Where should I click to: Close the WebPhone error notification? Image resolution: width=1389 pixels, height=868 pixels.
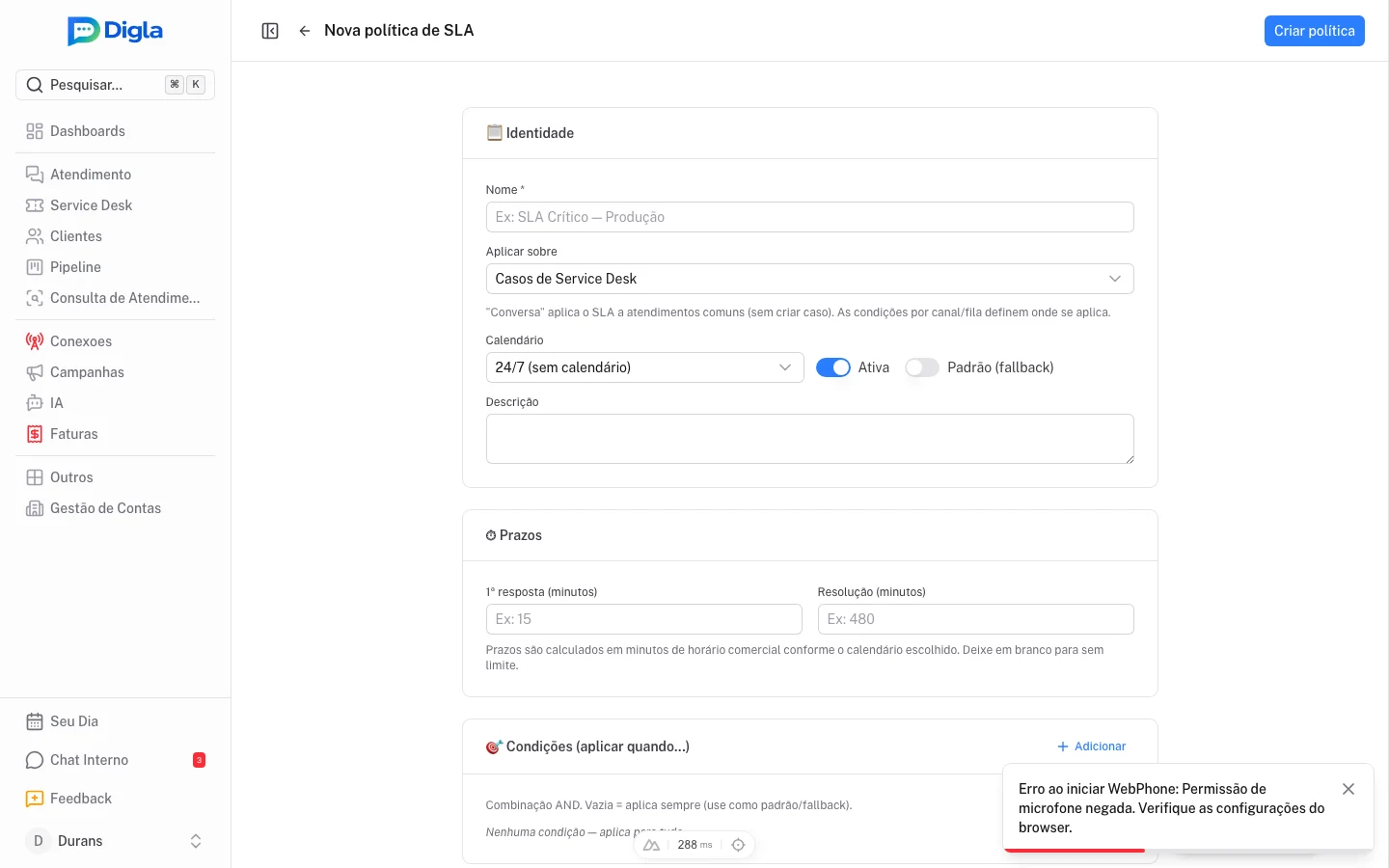coord(1348,789)
